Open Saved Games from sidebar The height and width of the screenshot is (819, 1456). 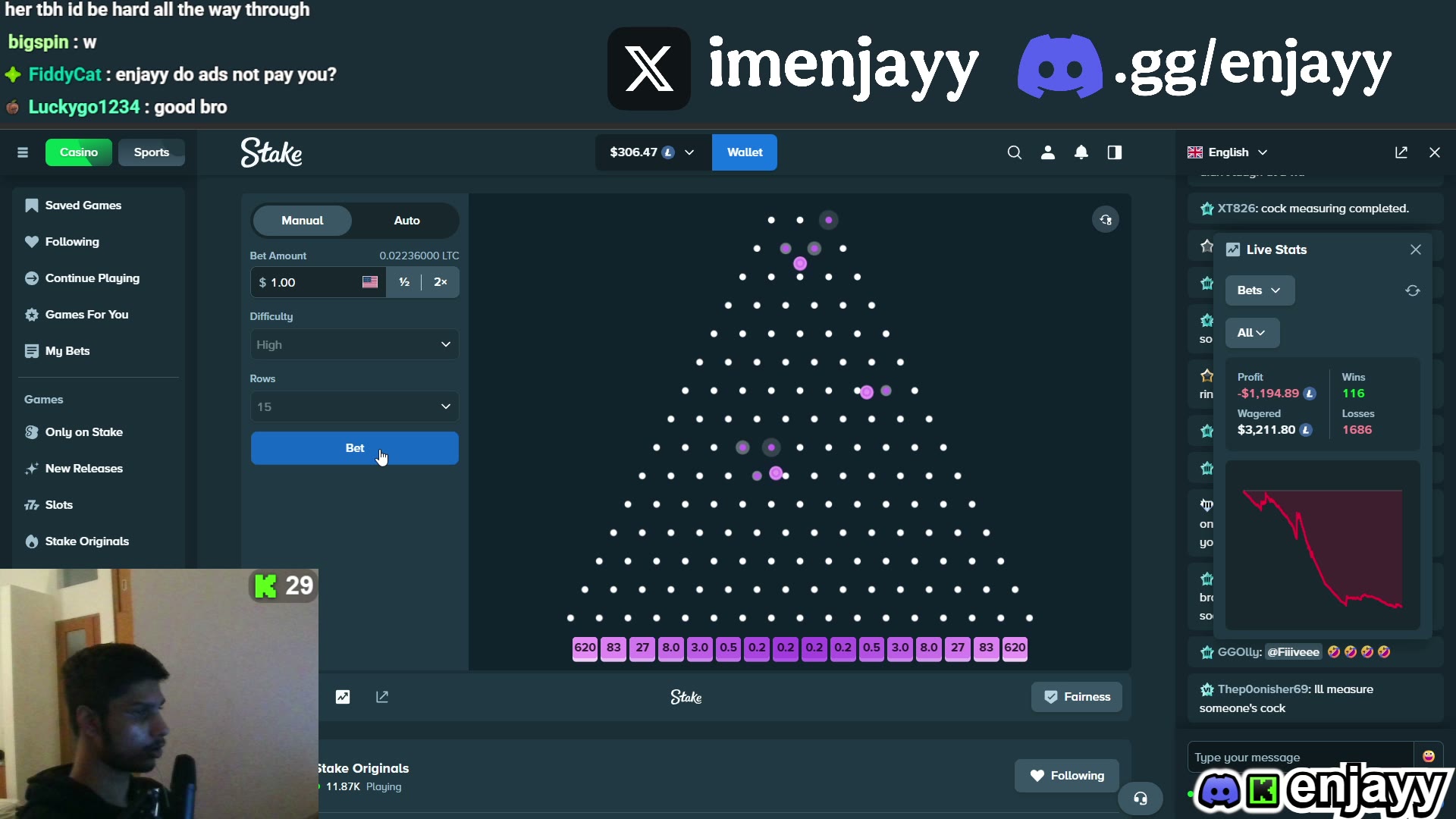98,206
